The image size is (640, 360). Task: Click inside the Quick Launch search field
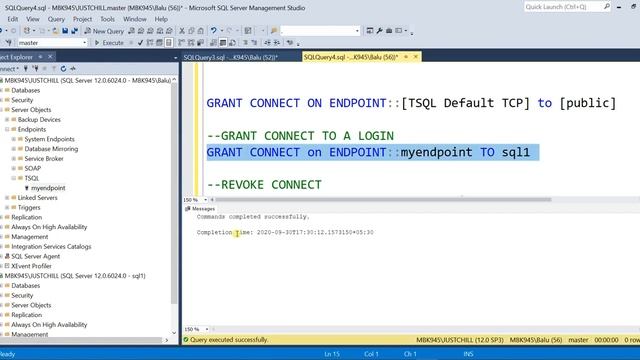[x=563, y=7]
